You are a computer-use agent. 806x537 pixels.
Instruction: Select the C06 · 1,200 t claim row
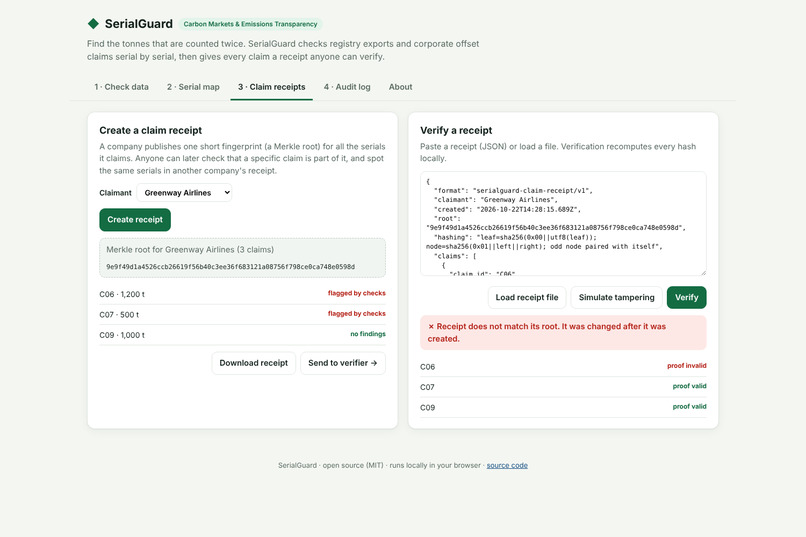tap(242, 294)
